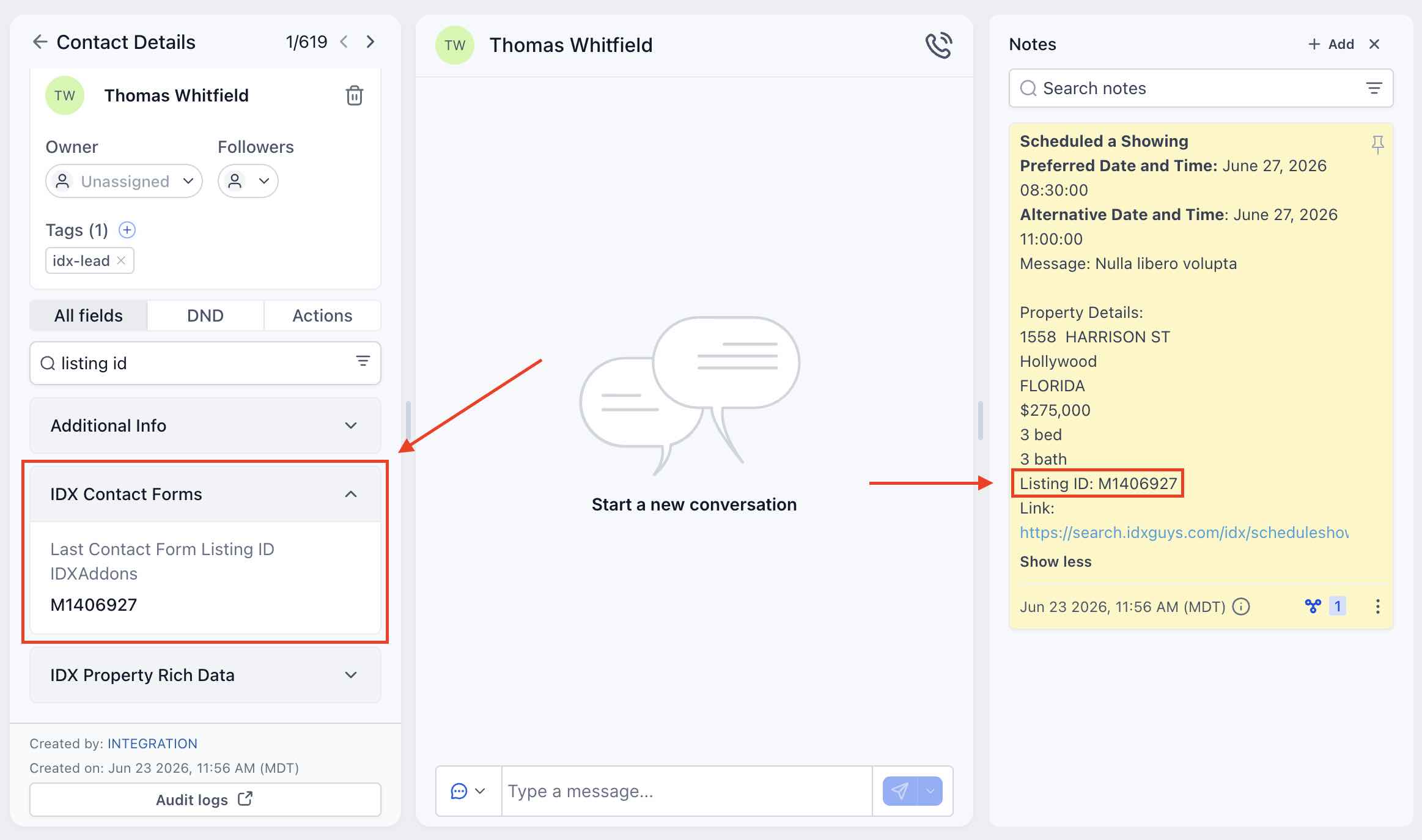Open note three-dot options menu
The width and height of the screenshot is (1422, 840).
1377,606
